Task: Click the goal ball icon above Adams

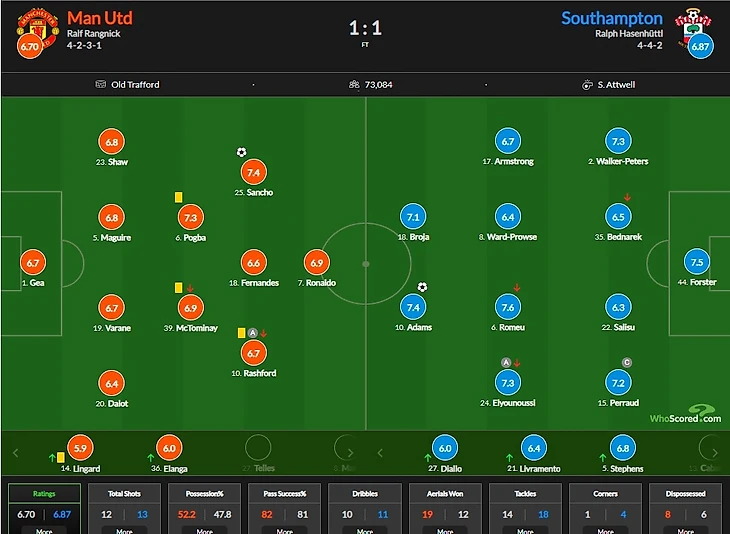Action: click(x=422, y=287)
